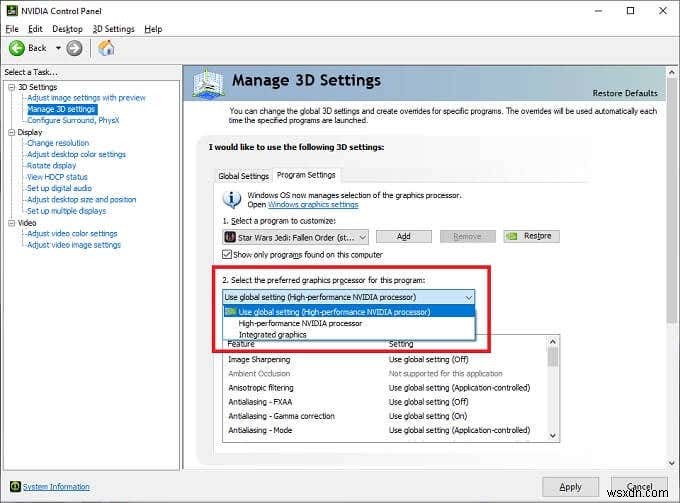Collapse the Display tree node

(12, 132)
